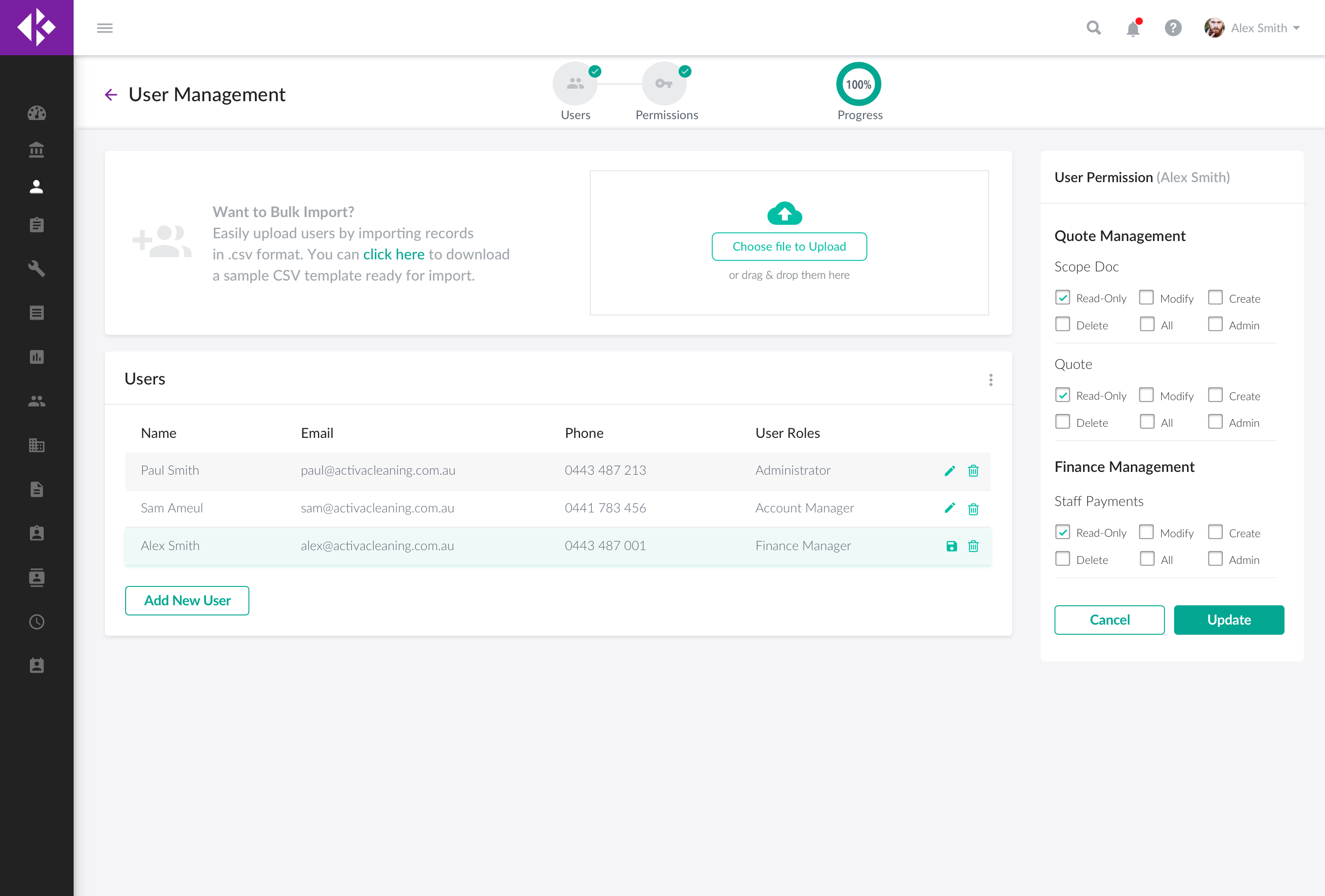Open the notifications bell

[x=1133, y=29]
